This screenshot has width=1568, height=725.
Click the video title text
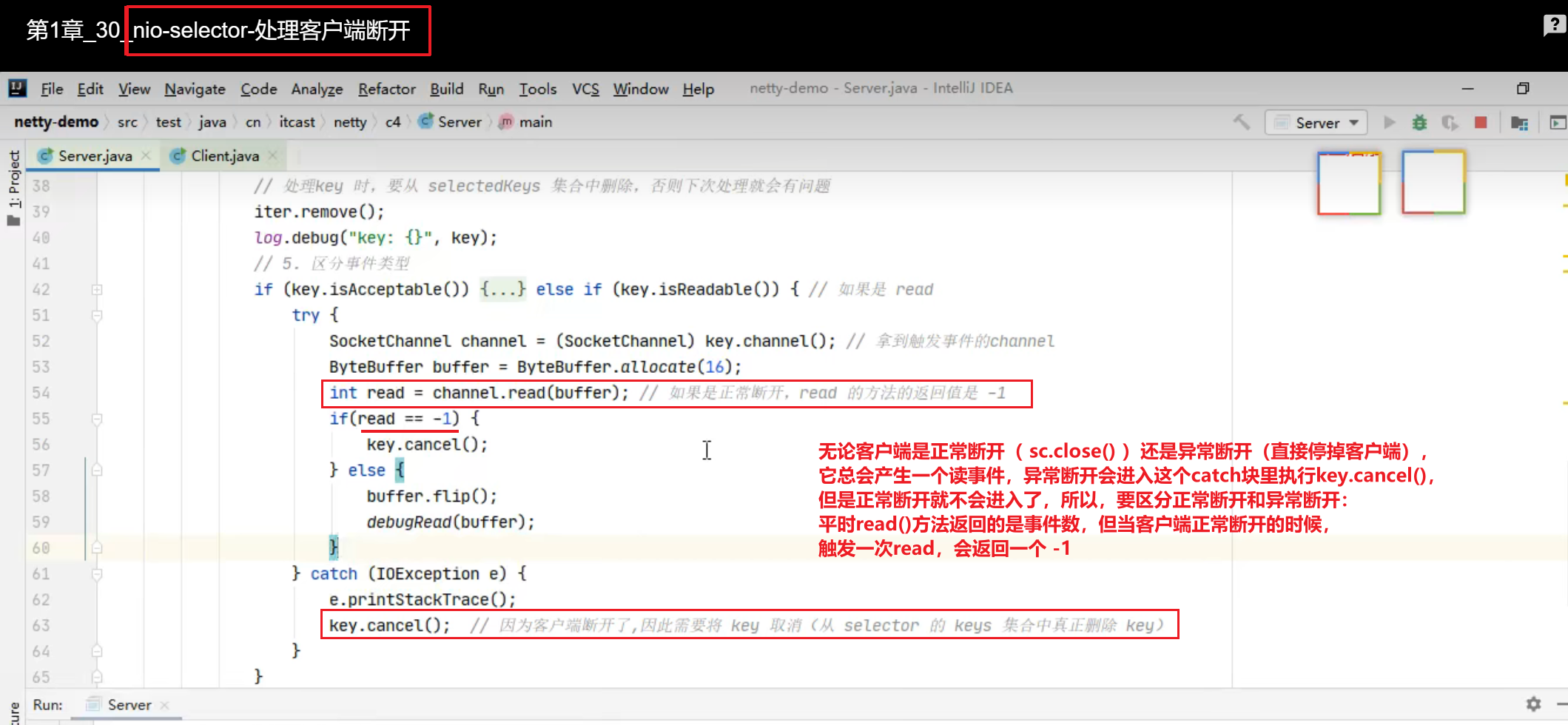[x=218, y=30]
